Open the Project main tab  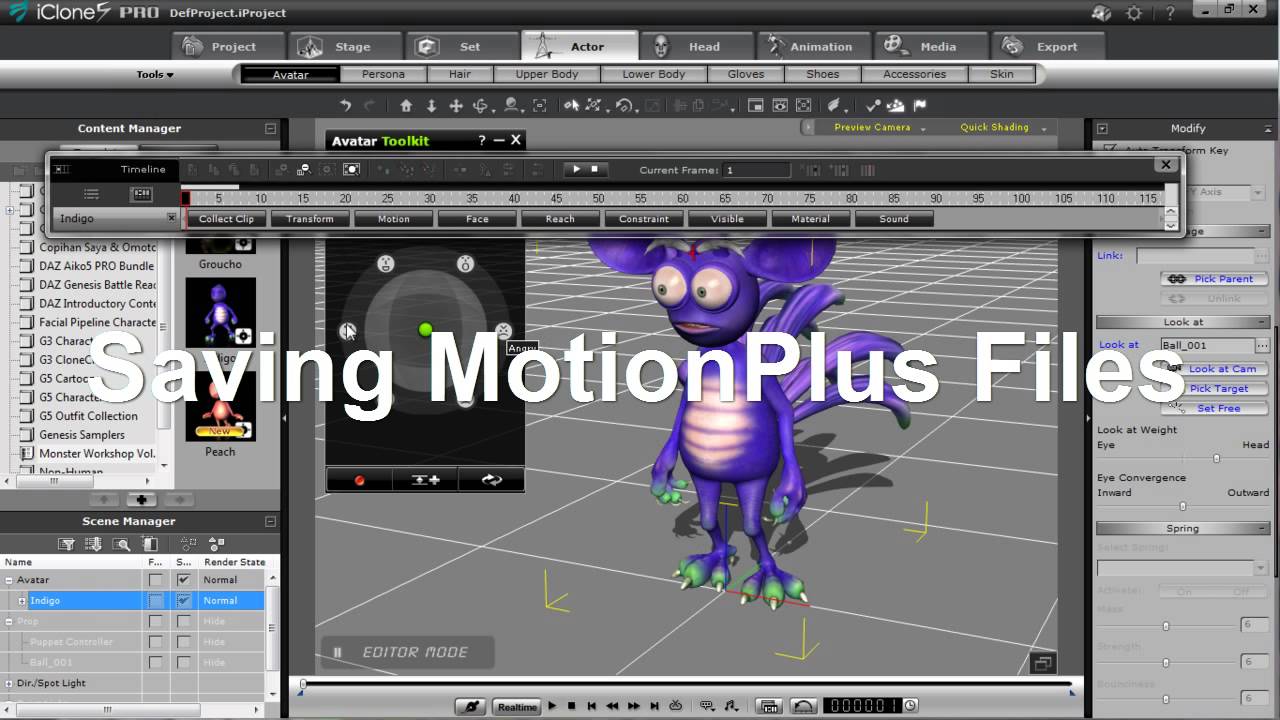point(229,46)
